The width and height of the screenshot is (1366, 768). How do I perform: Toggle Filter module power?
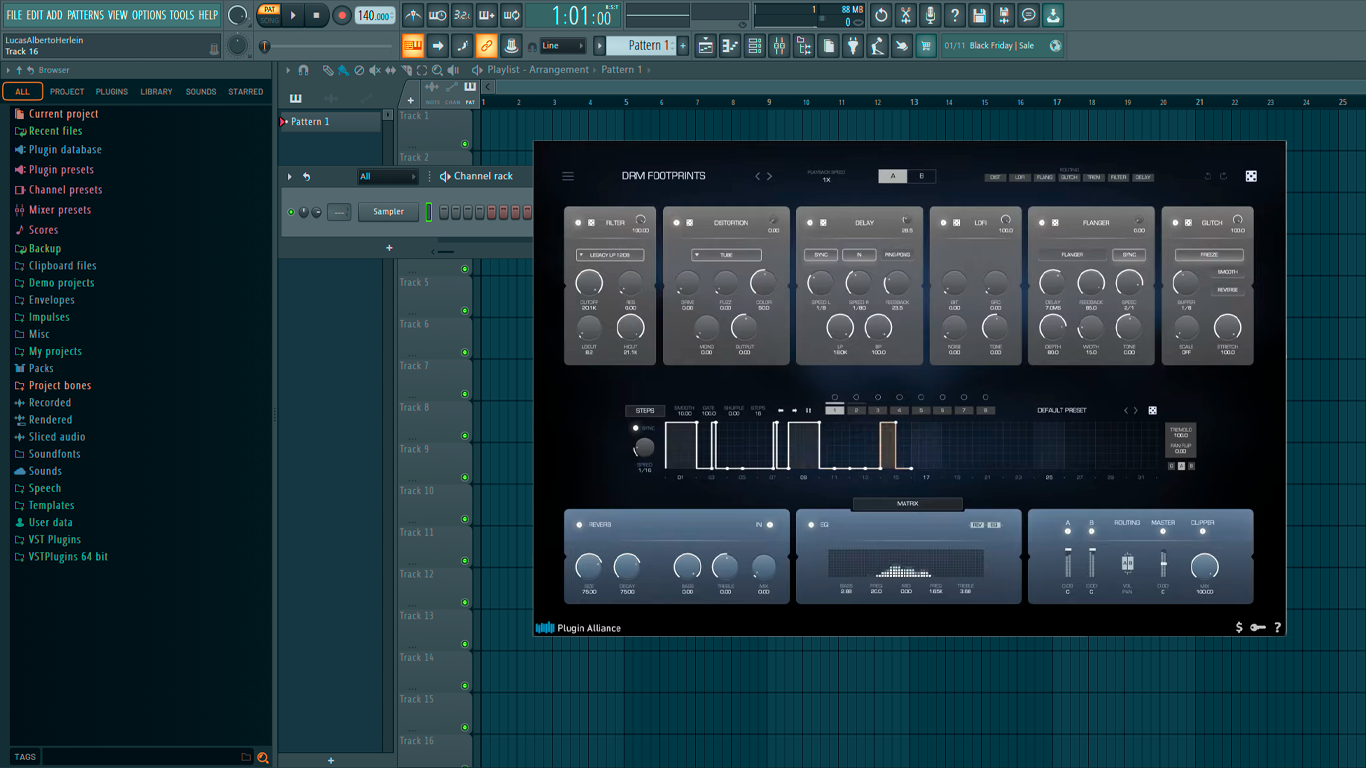tap(578, 223)
